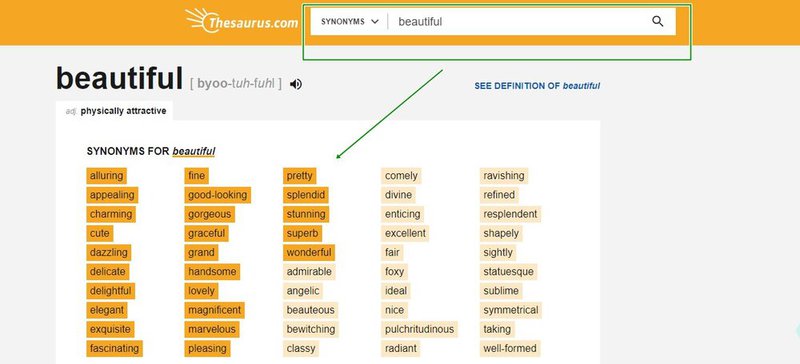Click the Thesaurus.com logo
The height and width of the screenshot is (364, 800).
click(x=242, y=21)
